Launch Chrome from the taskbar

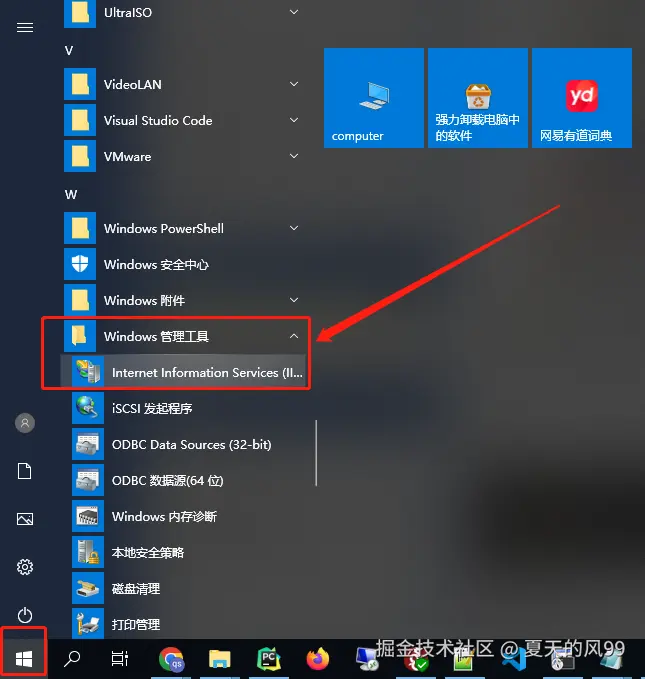pyautogui.click(x=172, y=659)
